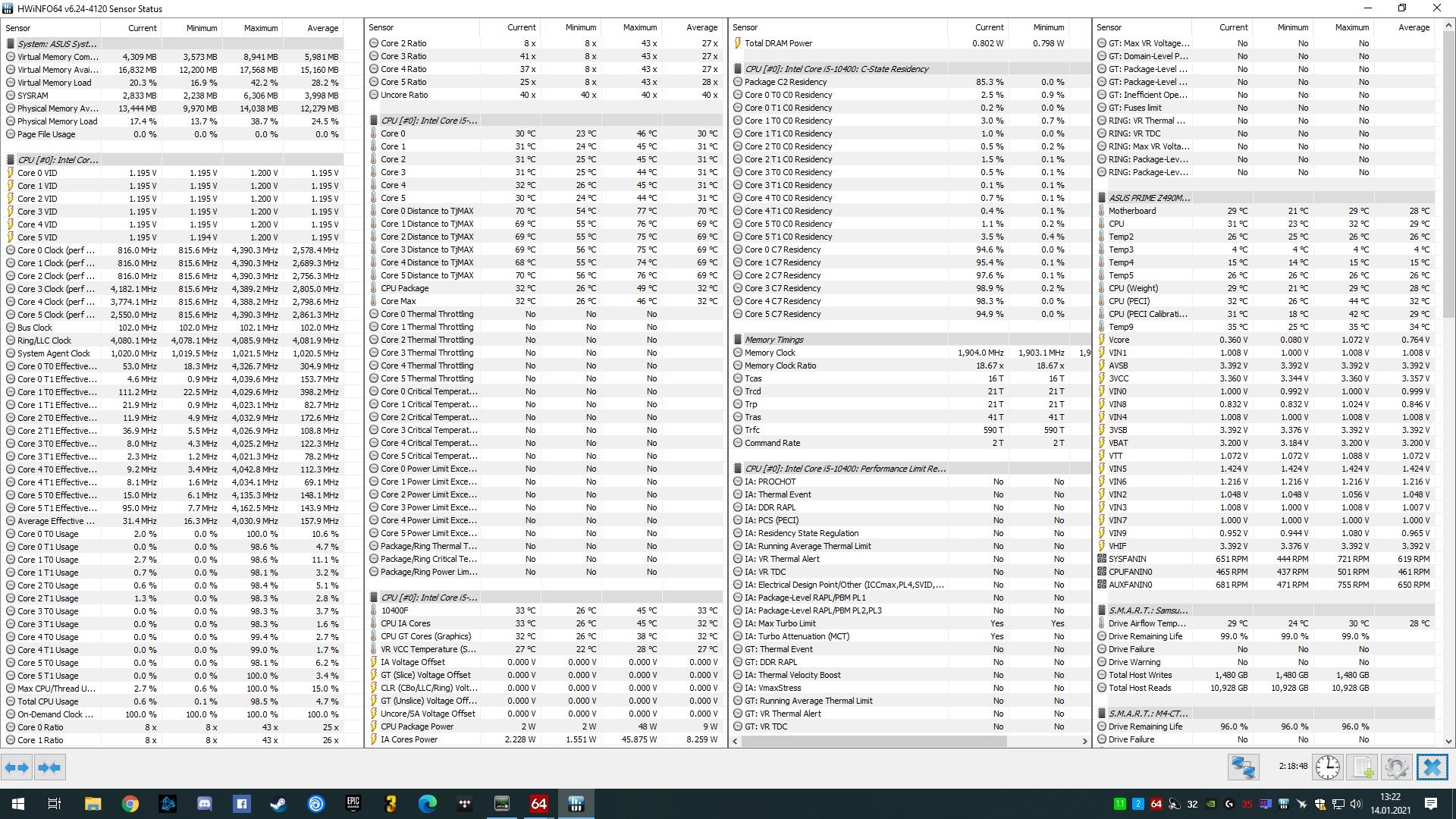Open the Windows notification center
1456x819 pixels.
[x=1431, y=804]
